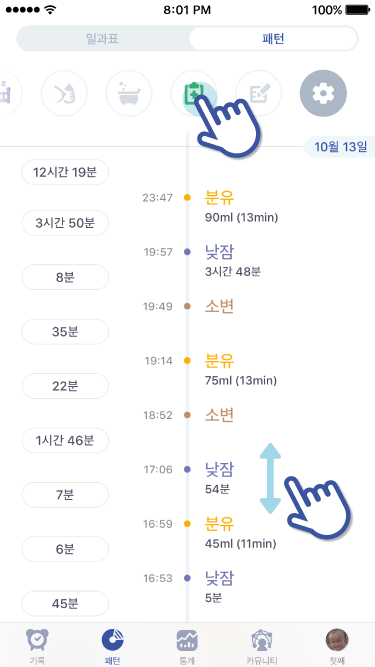Screen dimensions: 375x667
Task: Open filter settings gear icon
Action: pyautogui.click(x=323, y=93)
